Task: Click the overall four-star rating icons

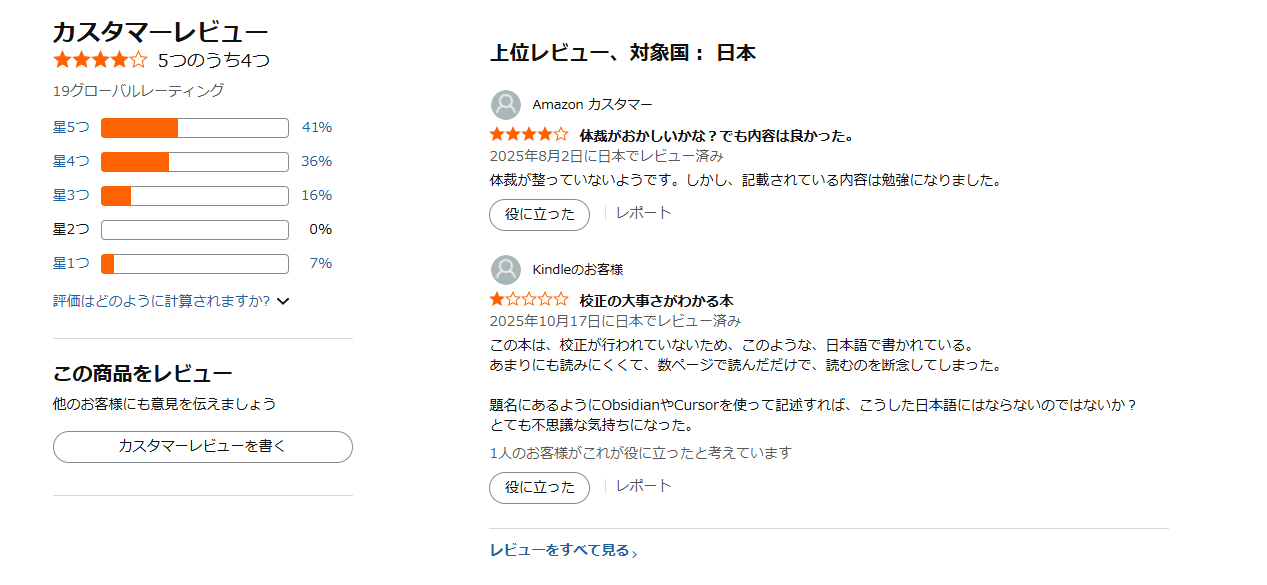Action: [100, 60]
